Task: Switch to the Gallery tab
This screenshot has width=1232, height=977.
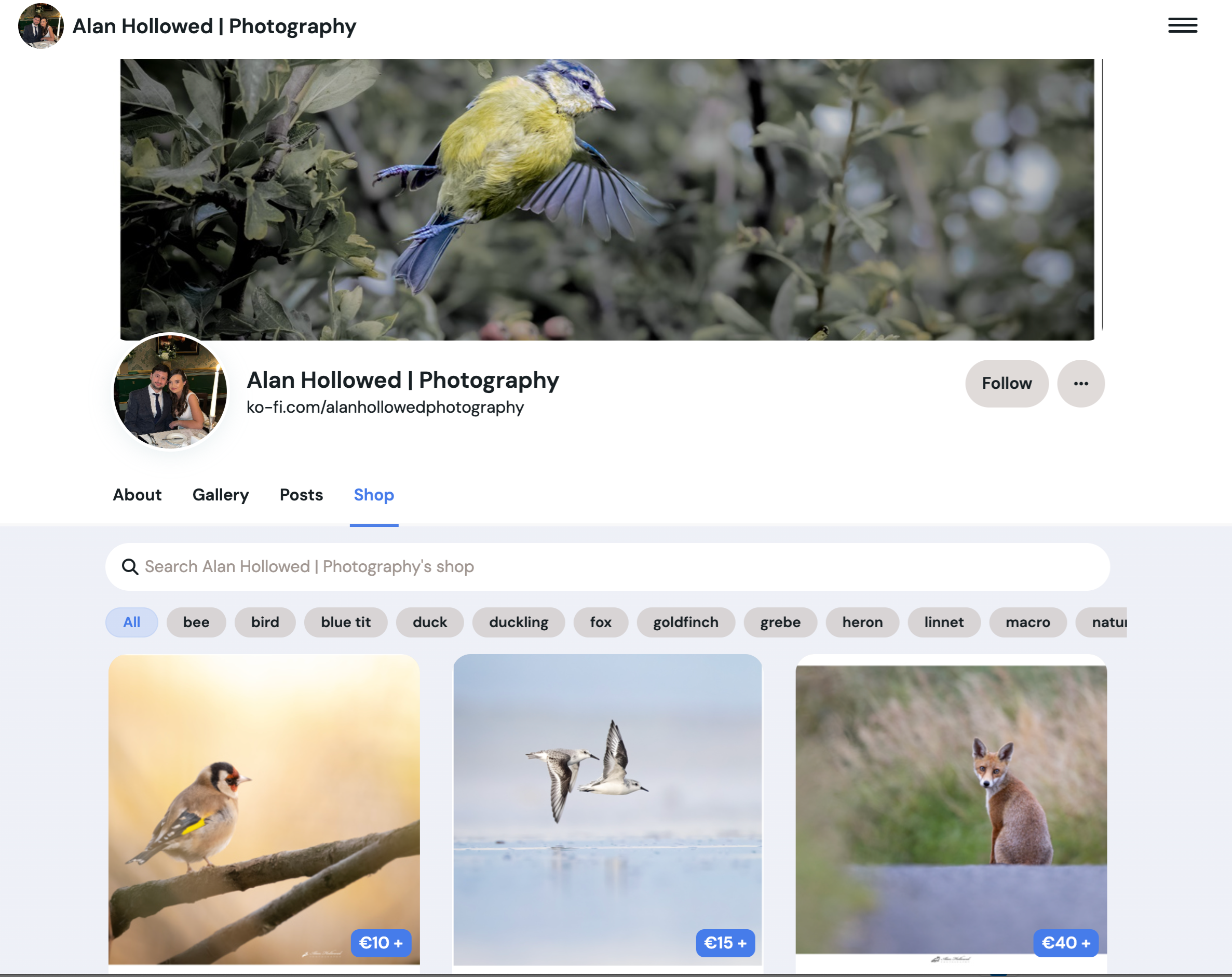Action: coord(220,495)
